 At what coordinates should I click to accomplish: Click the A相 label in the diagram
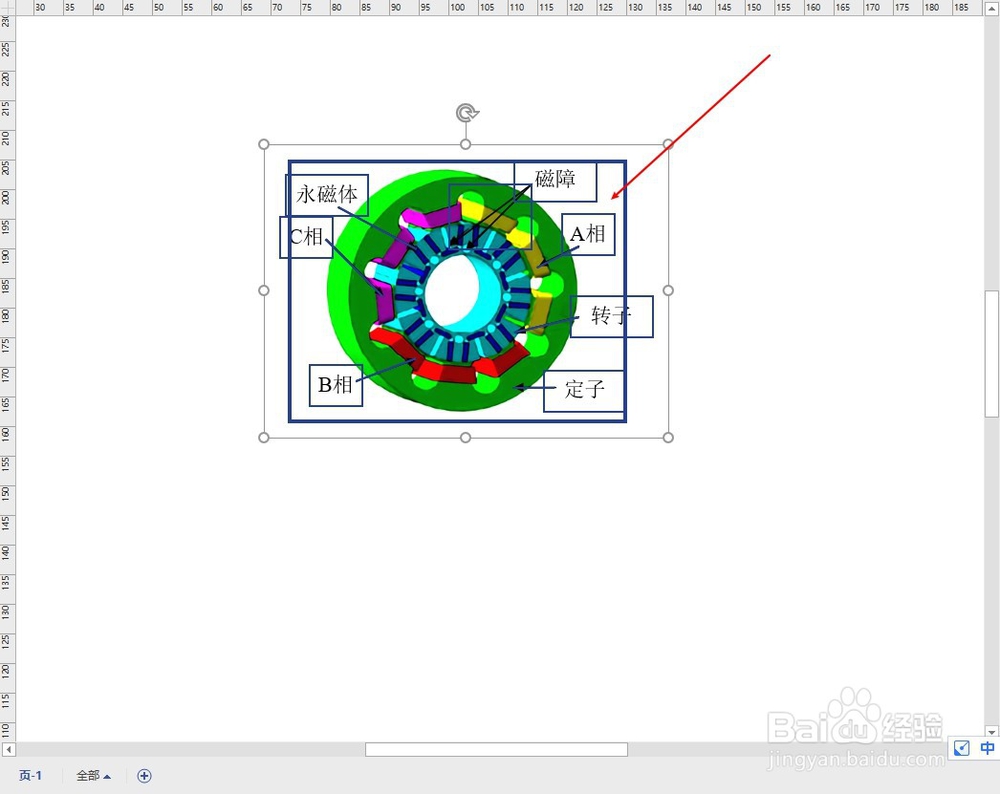coord(588,234)
